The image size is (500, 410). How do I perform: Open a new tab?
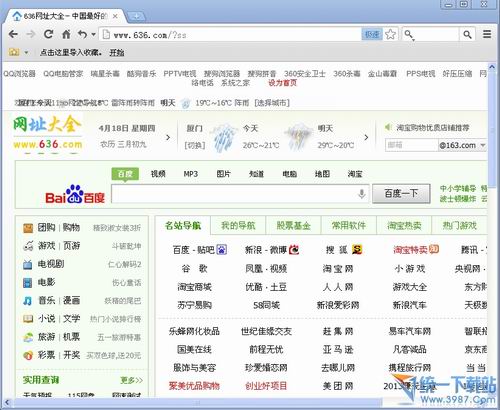(136, 16)
